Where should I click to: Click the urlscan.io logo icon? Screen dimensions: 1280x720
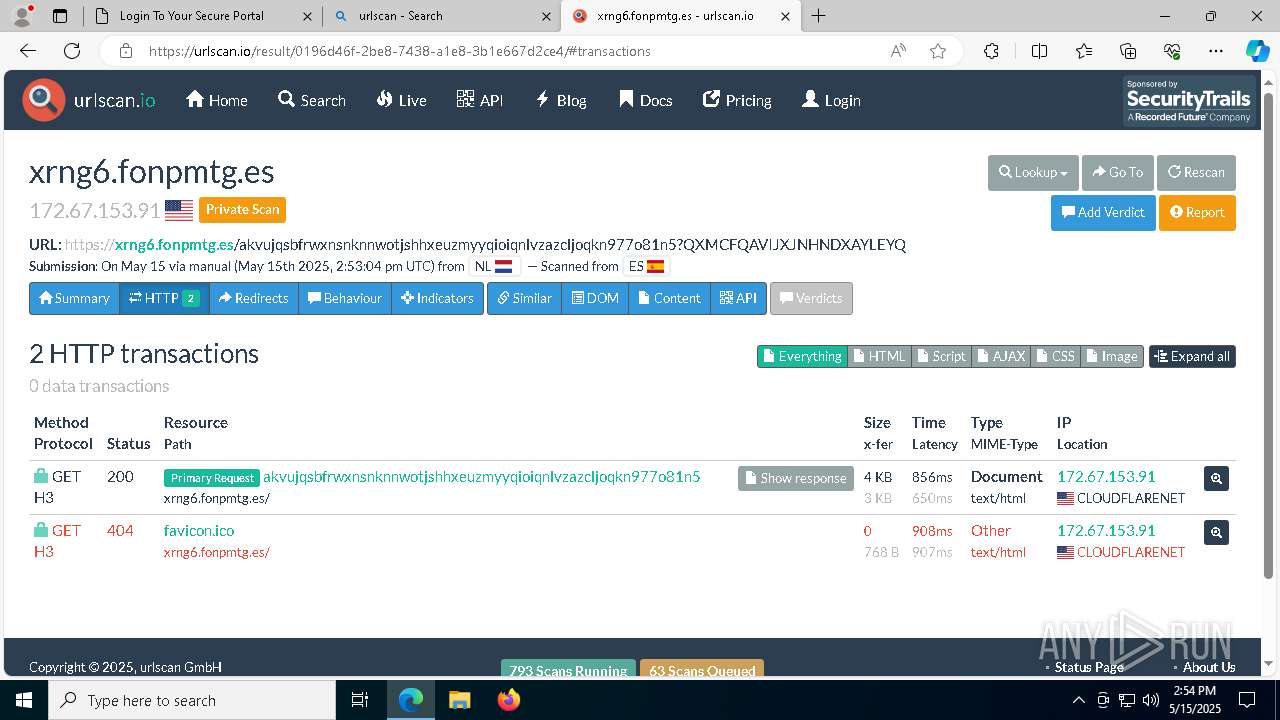44,100
